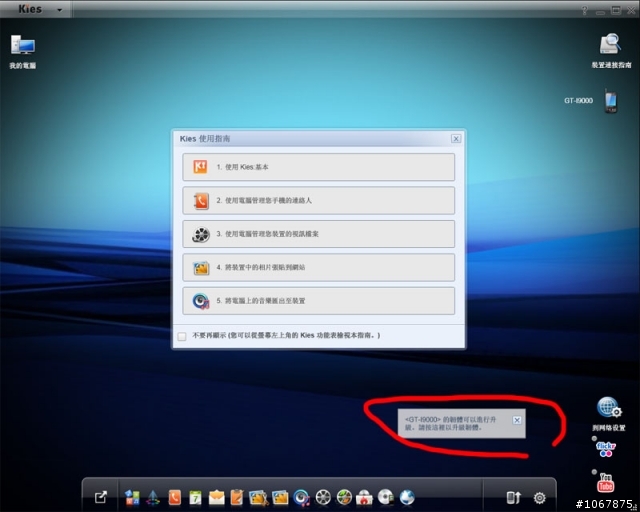Click the help question mark in title bar
Screen dimensions: 640x512
(584, 11)
